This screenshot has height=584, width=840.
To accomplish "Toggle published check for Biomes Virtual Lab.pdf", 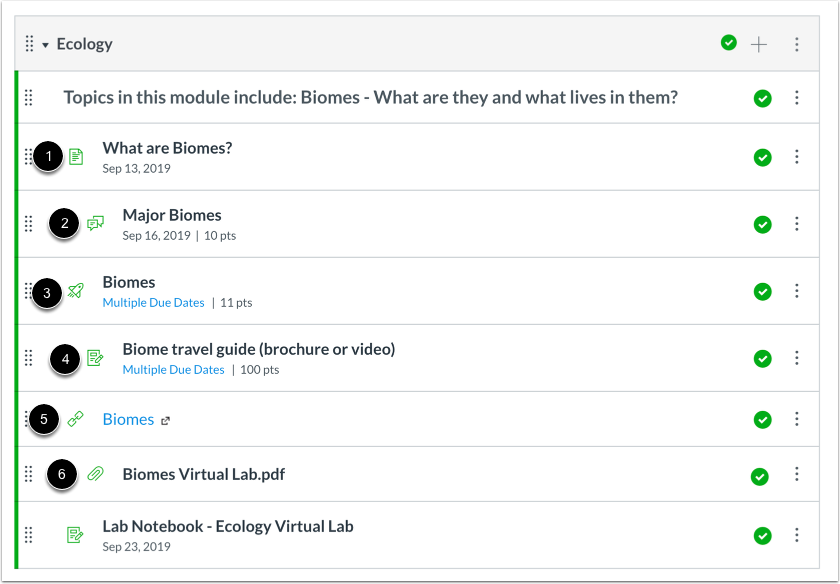I will click(760, 476).
